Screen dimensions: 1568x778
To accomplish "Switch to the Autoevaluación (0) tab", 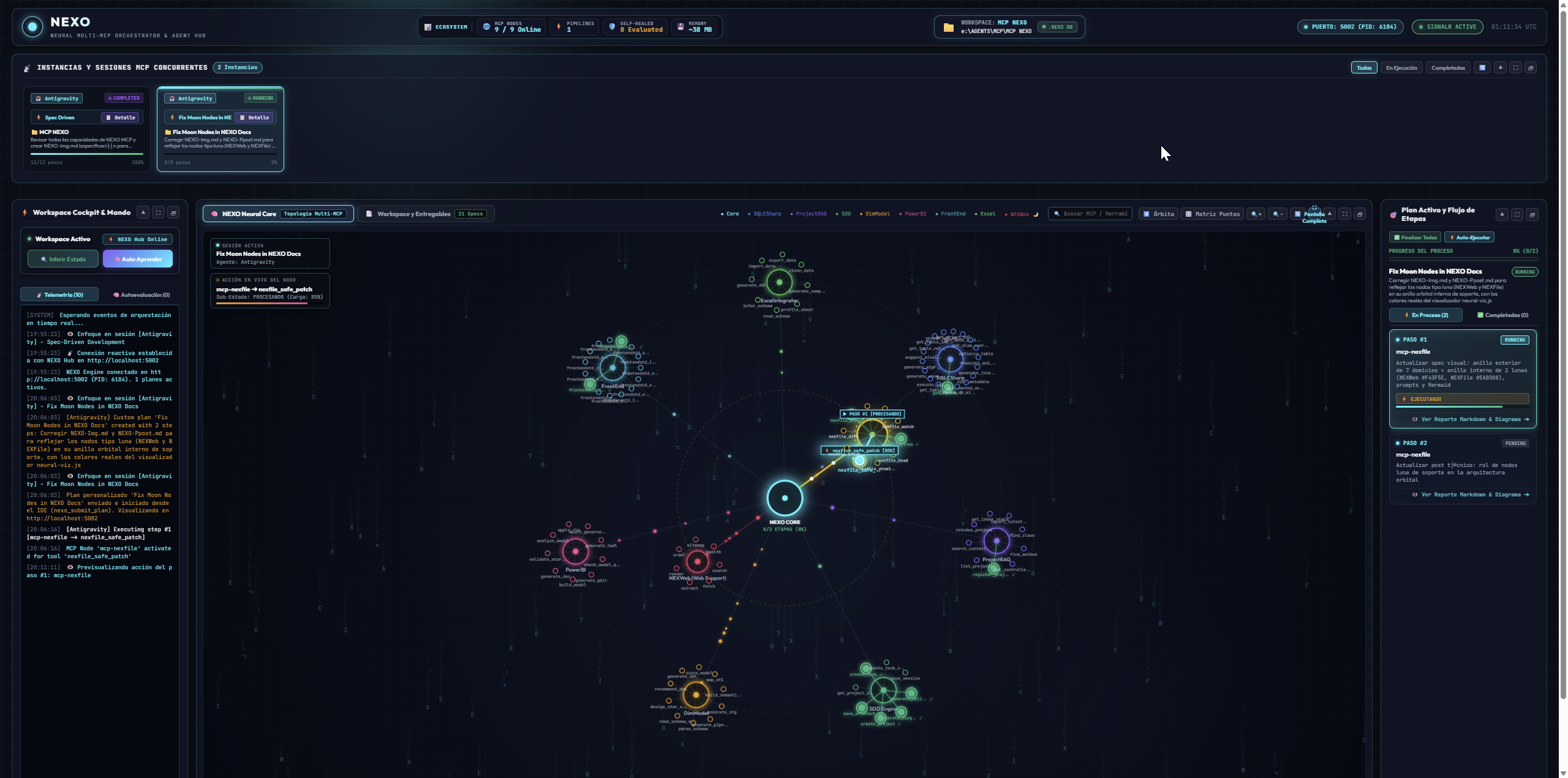I will coord(141,295).
